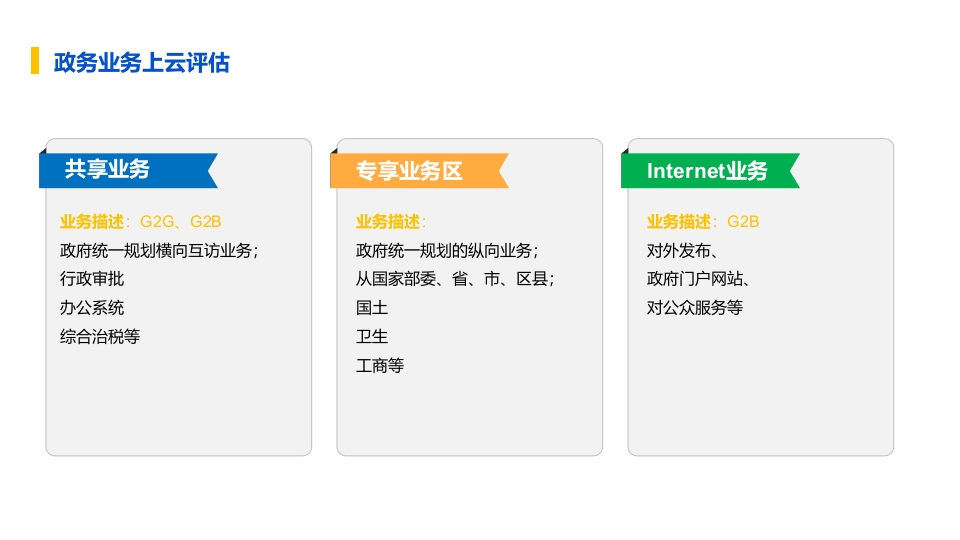
Task: Select the 业务描述: G2B label
Action: click(703, 222)
